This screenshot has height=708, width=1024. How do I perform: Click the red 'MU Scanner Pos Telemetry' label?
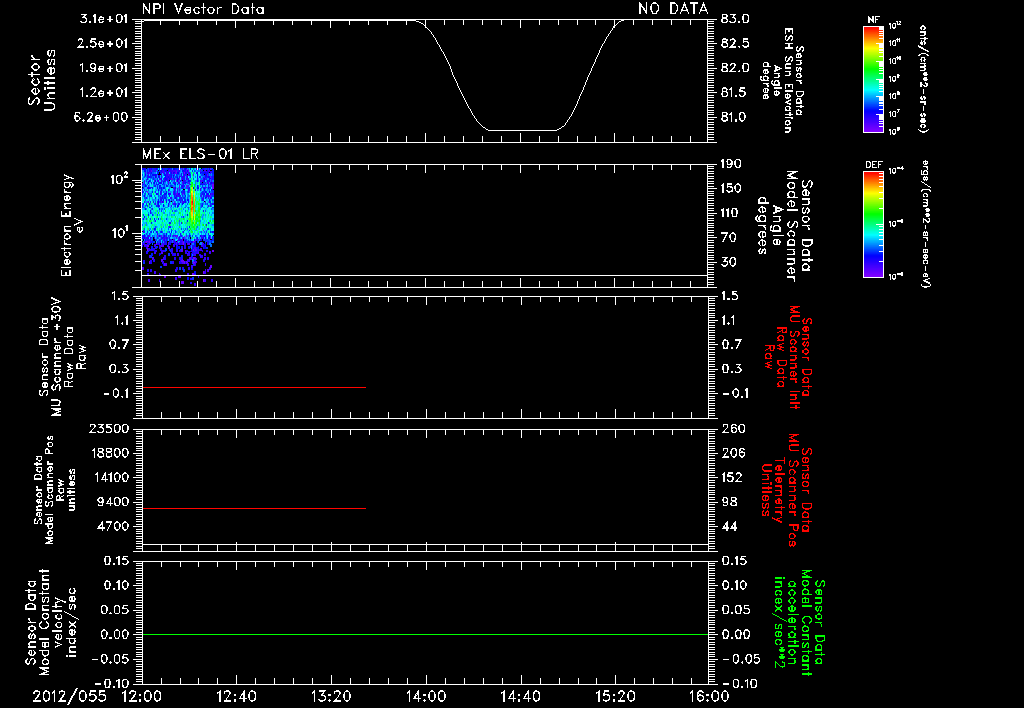pyautogui.click(x=786, y=491)
